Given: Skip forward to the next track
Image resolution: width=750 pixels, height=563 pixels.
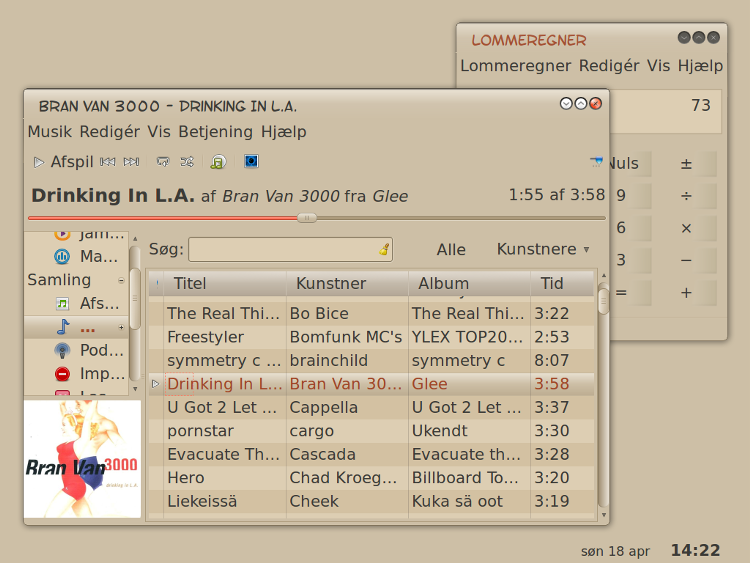Looking at the screenshot, I should [131, 162].
